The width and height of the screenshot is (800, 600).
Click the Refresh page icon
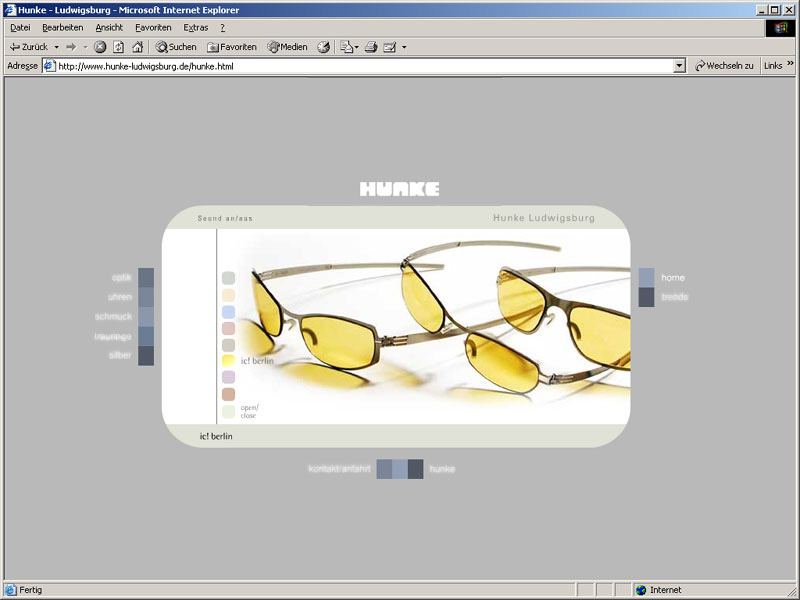click(118, 47)
